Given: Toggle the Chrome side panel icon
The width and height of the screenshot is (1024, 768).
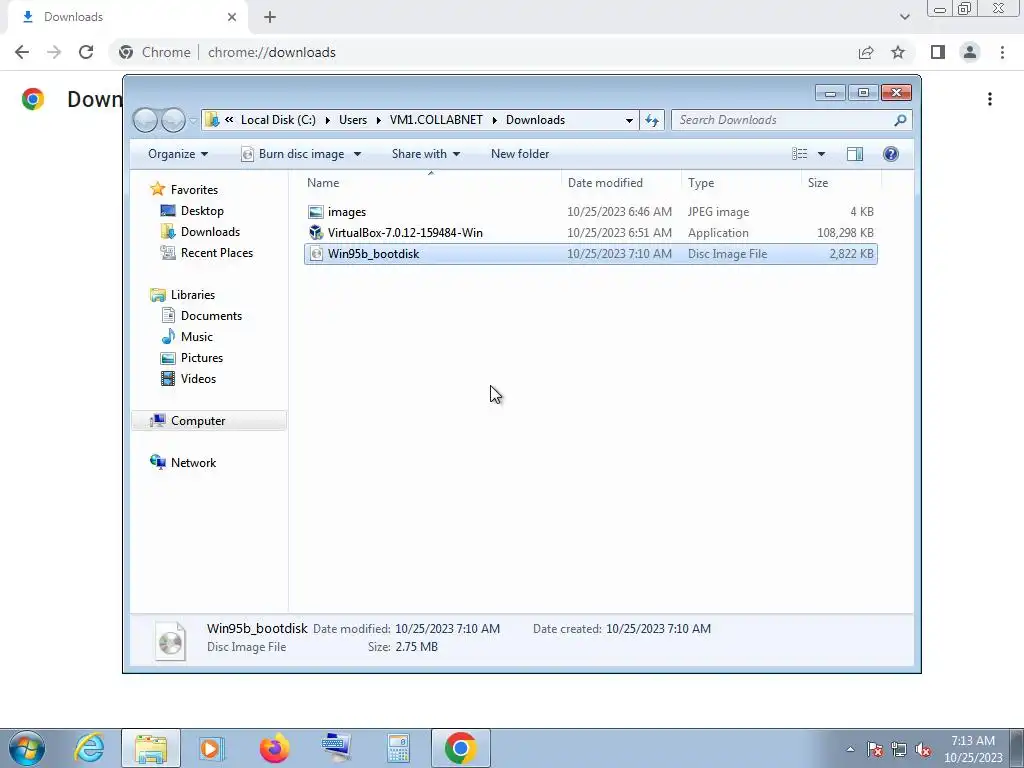Looking at the screenshot, I should point(938,52).
